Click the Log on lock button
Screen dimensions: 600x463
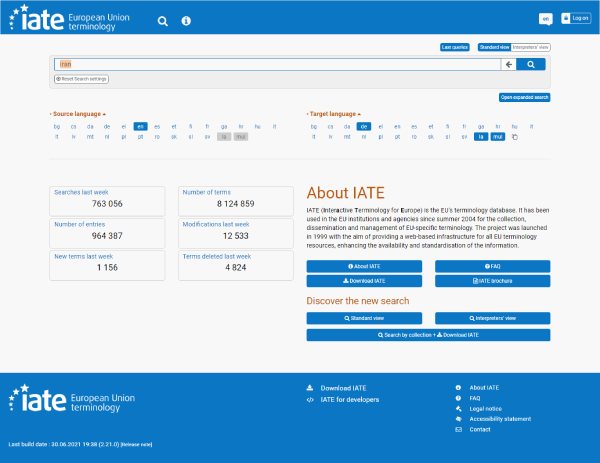click(576, 18)
